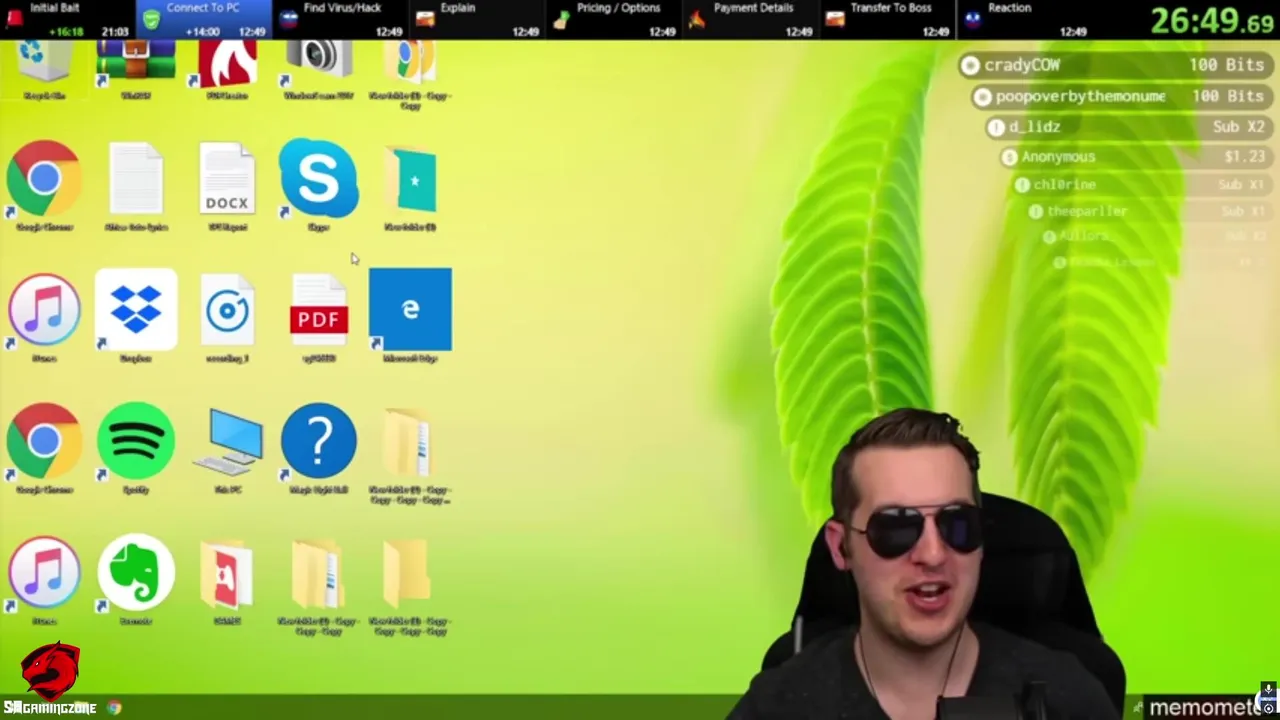The width and height of the screenshot is (1280, 720).
Task: Launch the Skype shortcut
Action: click(319, 186)
